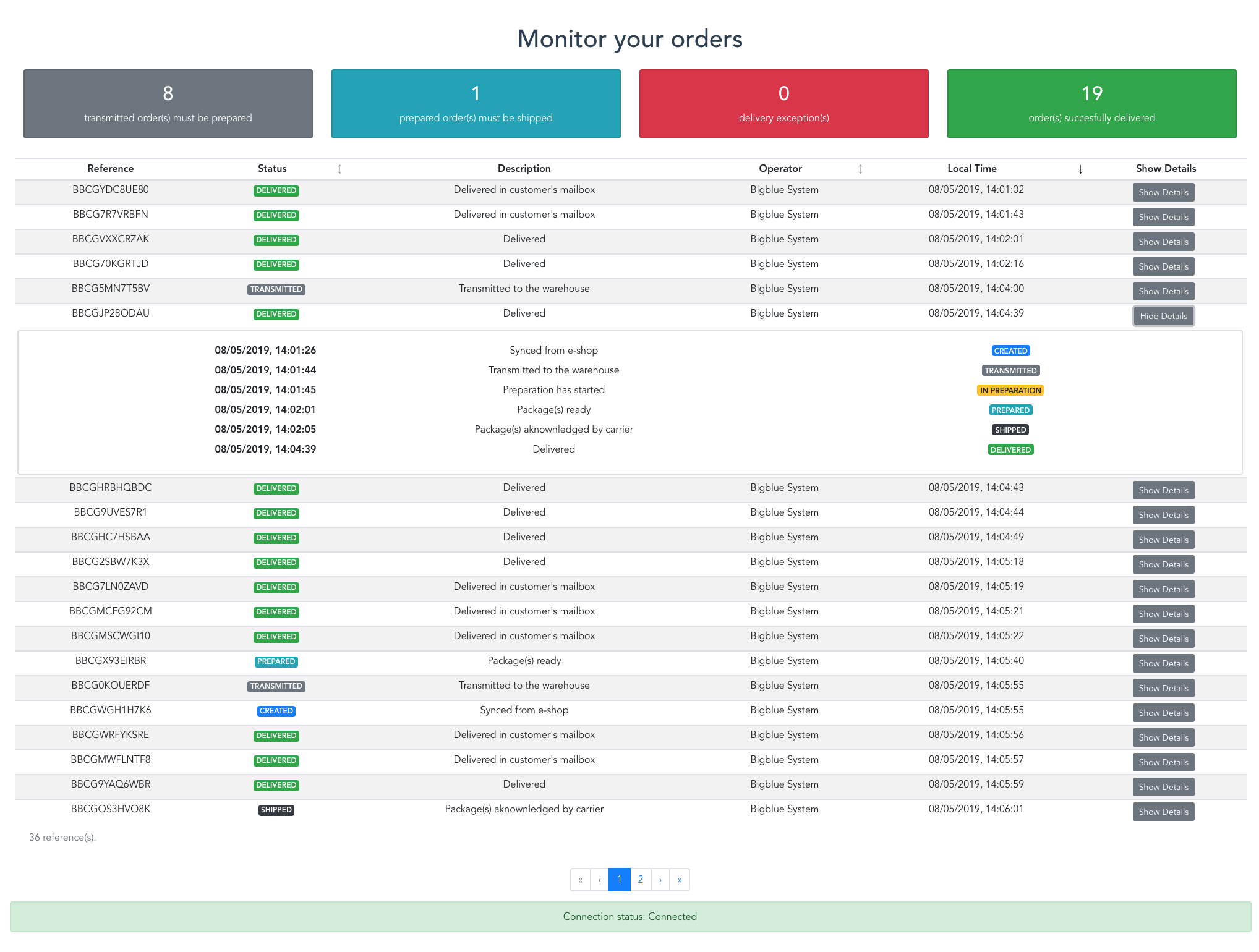Screen dimensions: 1259x952
Task: Click the red delivery exceptions card
Action: 783,104
